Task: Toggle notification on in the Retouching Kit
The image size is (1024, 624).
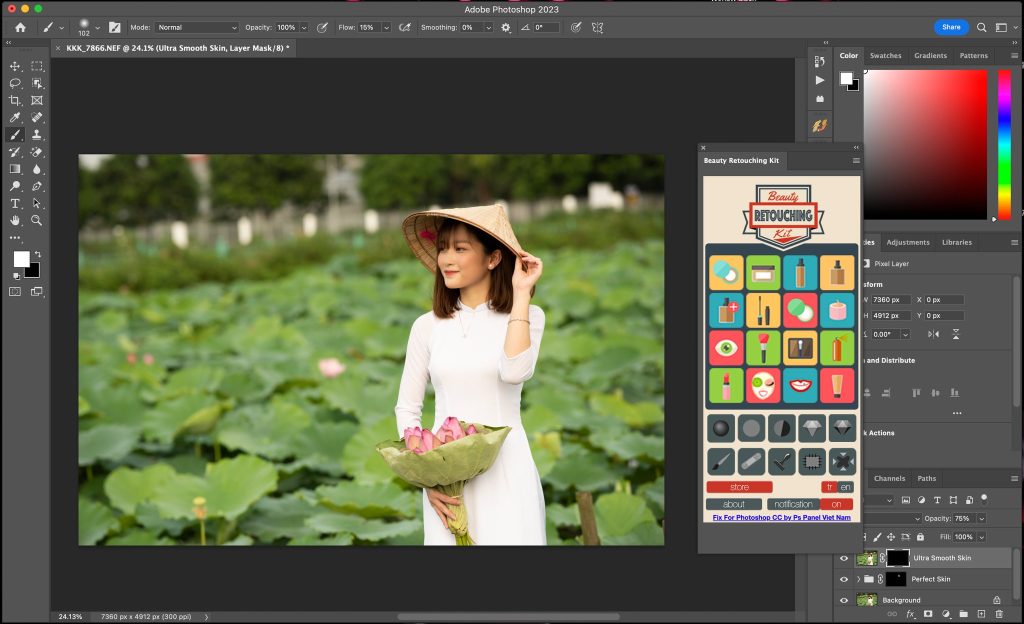Action: [838, 503]
